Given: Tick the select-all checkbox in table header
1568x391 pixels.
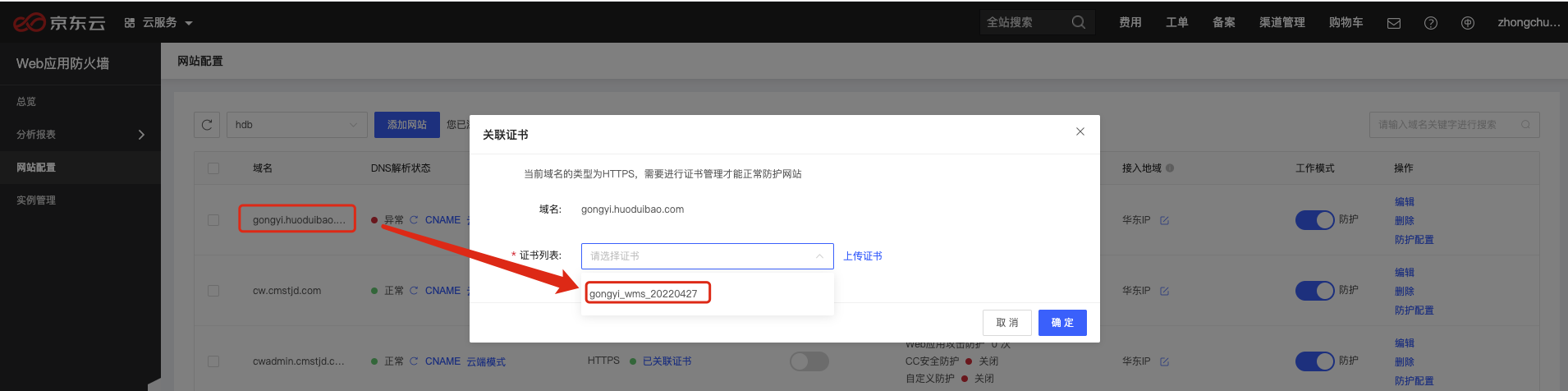Looking at the screenshot, I should (213, 168).
